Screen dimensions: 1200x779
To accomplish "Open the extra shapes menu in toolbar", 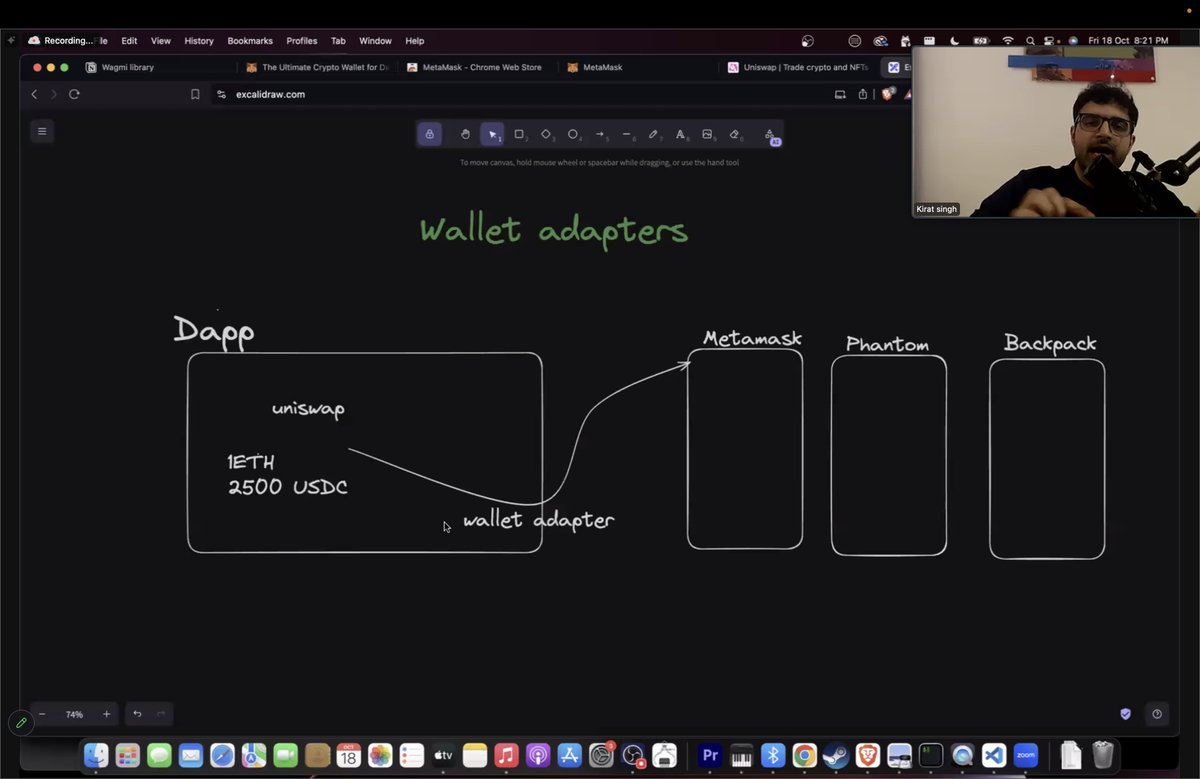I will point(770,134).
